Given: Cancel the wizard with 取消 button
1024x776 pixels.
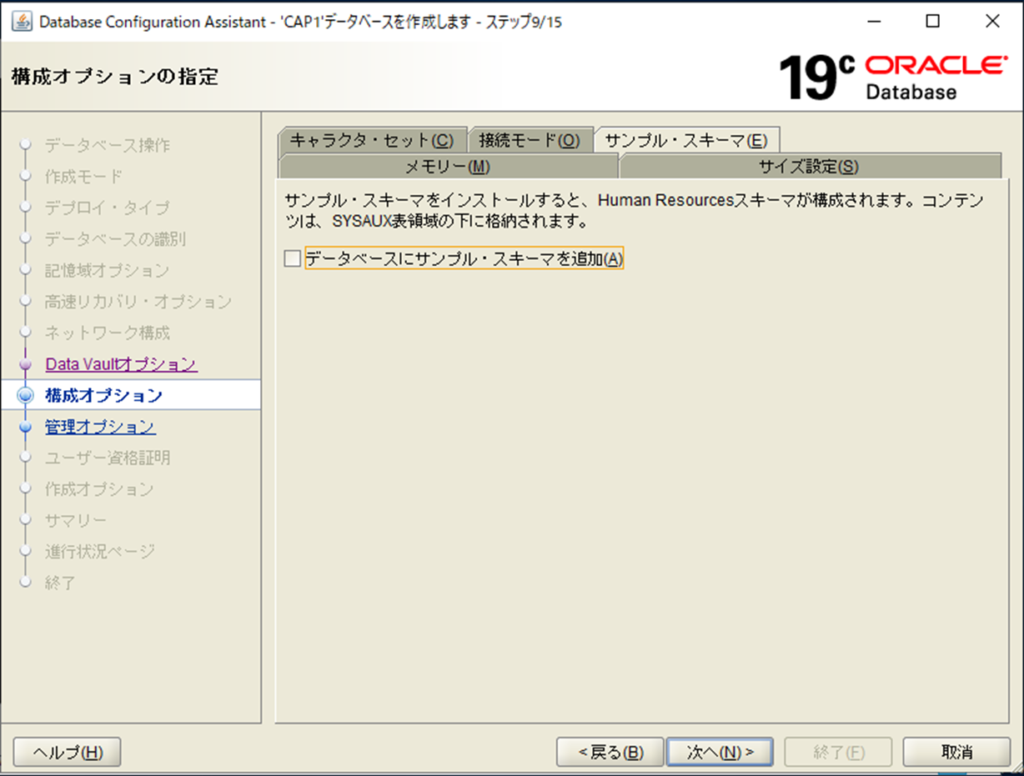Looking at the screenshot, I should (956, 752).
